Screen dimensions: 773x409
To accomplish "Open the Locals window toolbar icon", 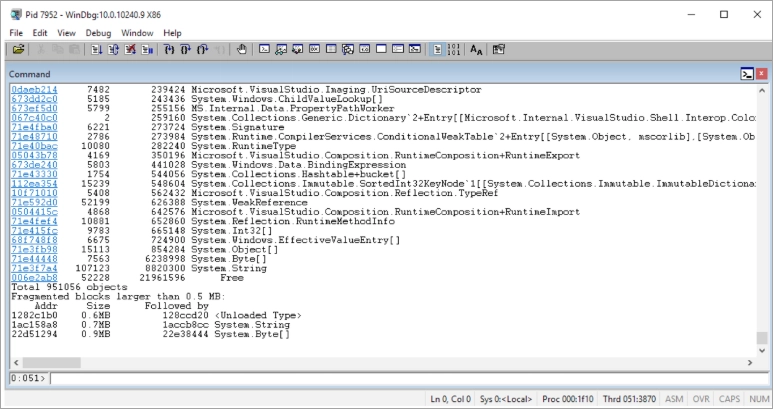I will pyautogui.click(x=298, y=49).
